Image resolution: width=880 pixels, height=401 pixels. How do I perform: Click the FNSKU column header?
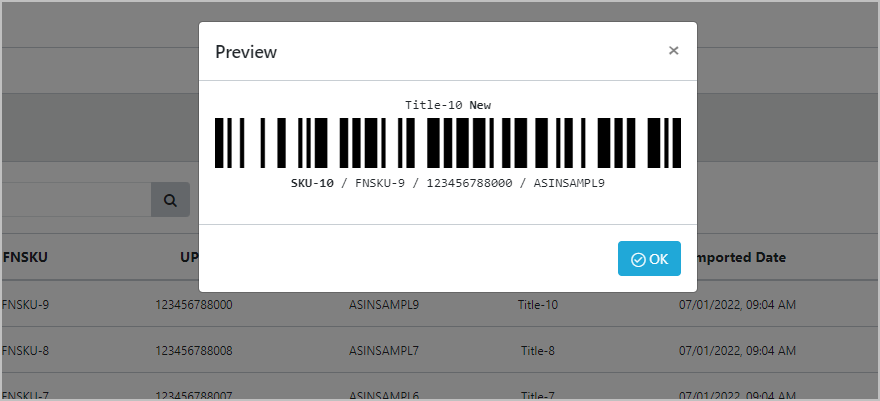click(x=25, y=257)
